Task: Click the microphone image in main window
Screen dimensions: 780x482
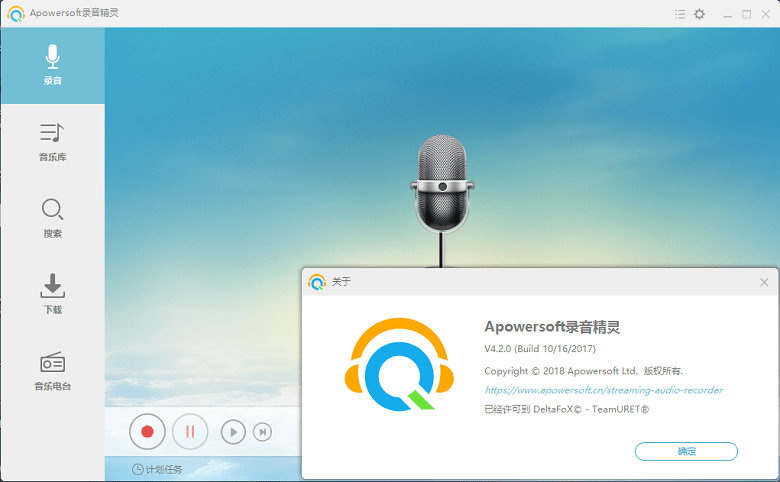Action: 442,199
